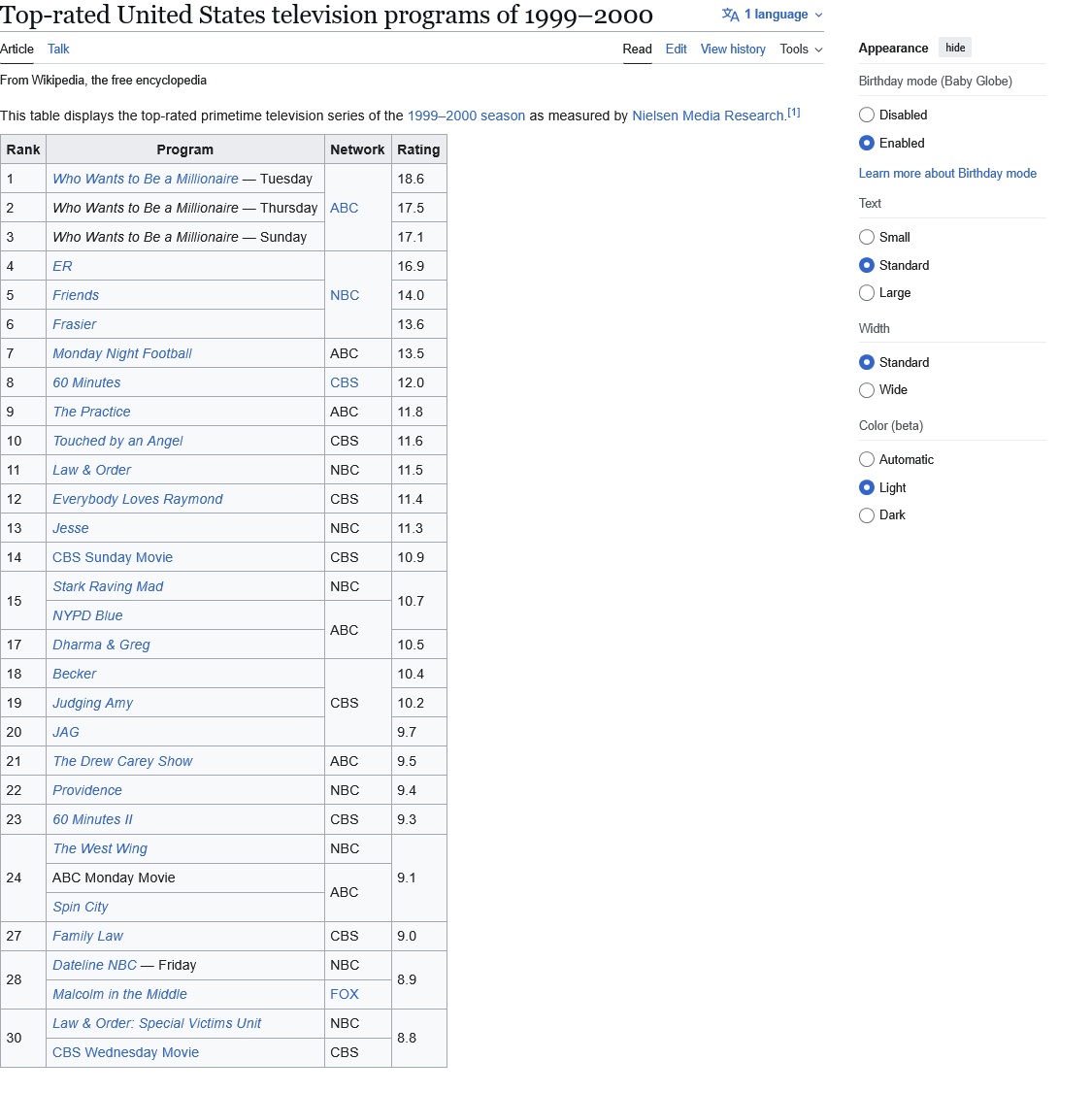Open the Law & Order link in row 11

pyautogui.click(x=92, y=471)
